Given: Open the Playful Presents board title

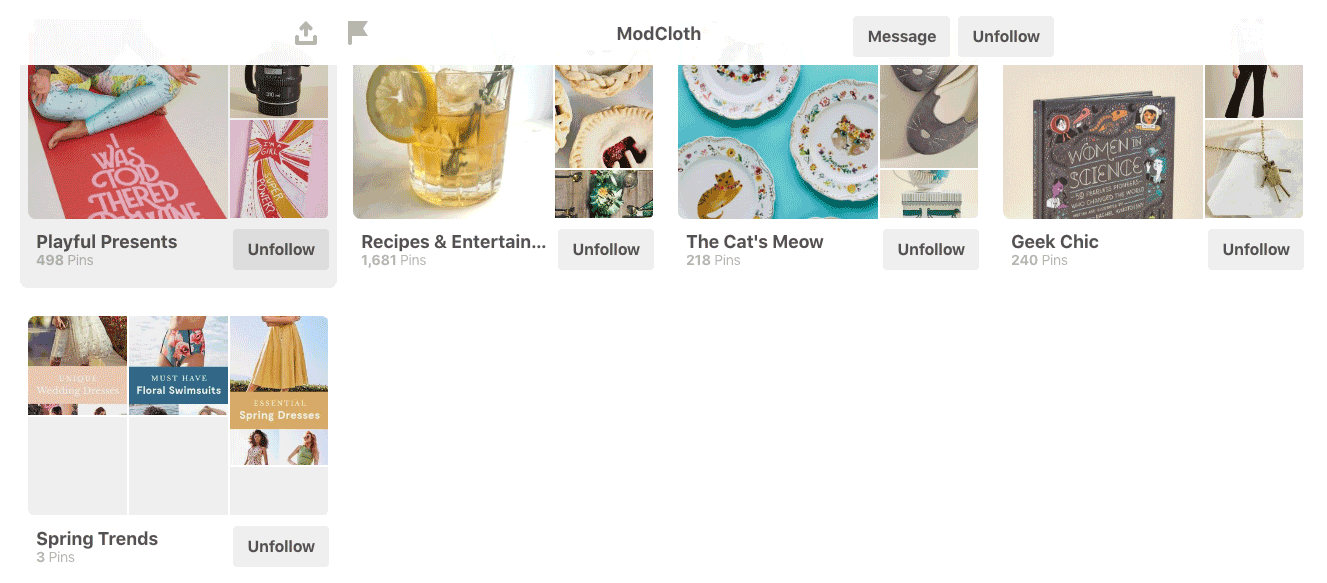Looking at the screenshot, I should (107, 242).
